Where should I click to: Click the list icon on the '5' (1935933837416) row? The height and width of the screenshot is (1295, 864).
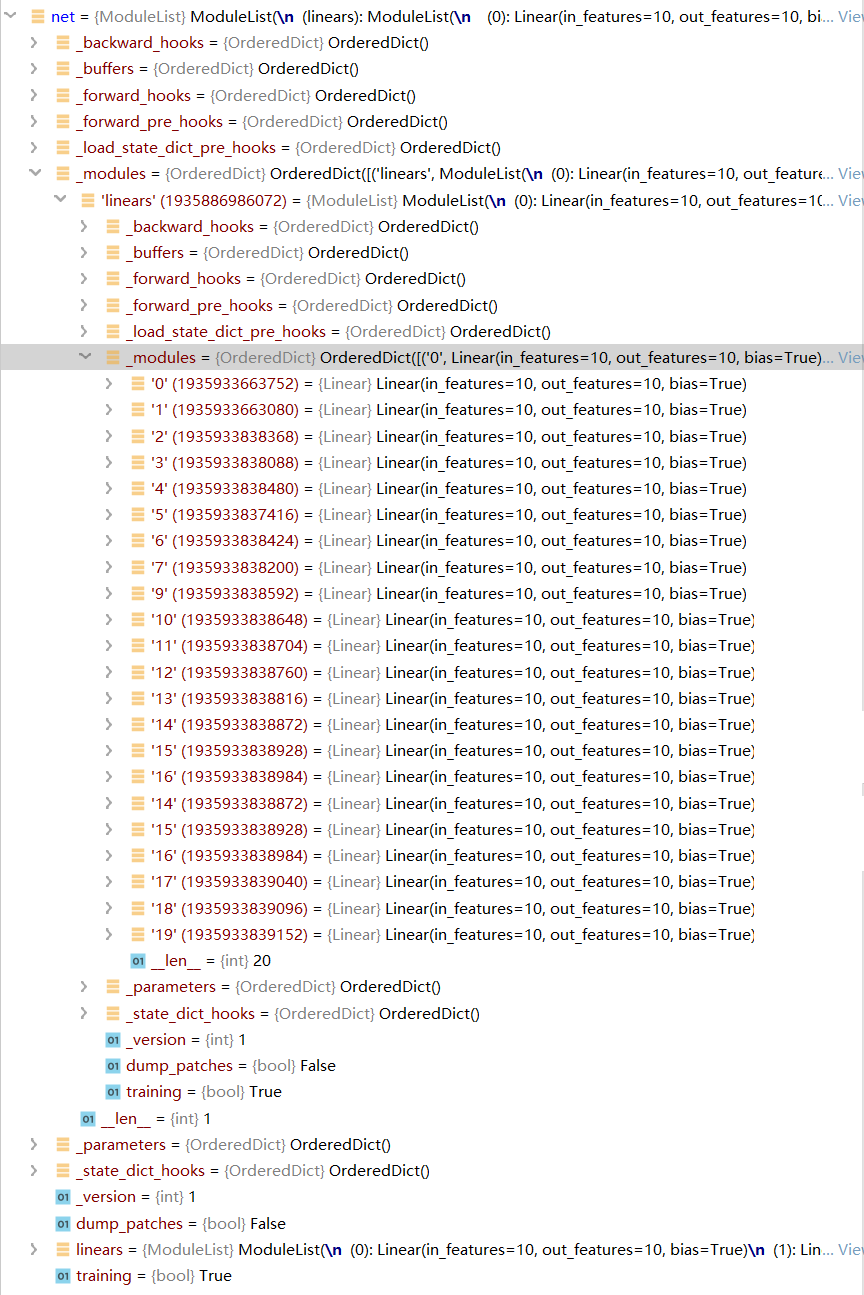click(138, 515)
